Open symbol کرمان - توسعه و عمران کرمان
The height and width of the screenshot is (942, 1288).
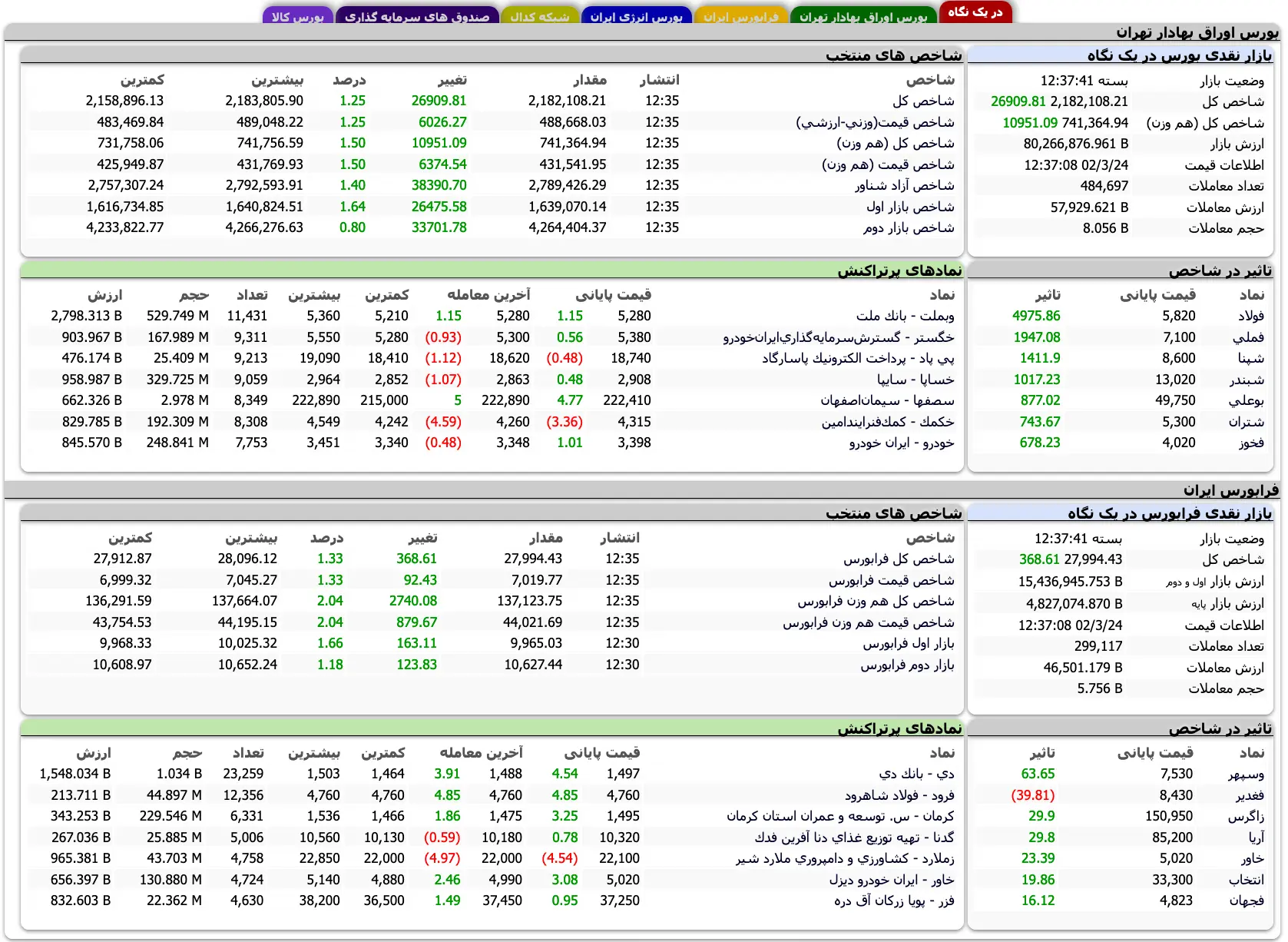click(840, 816)
